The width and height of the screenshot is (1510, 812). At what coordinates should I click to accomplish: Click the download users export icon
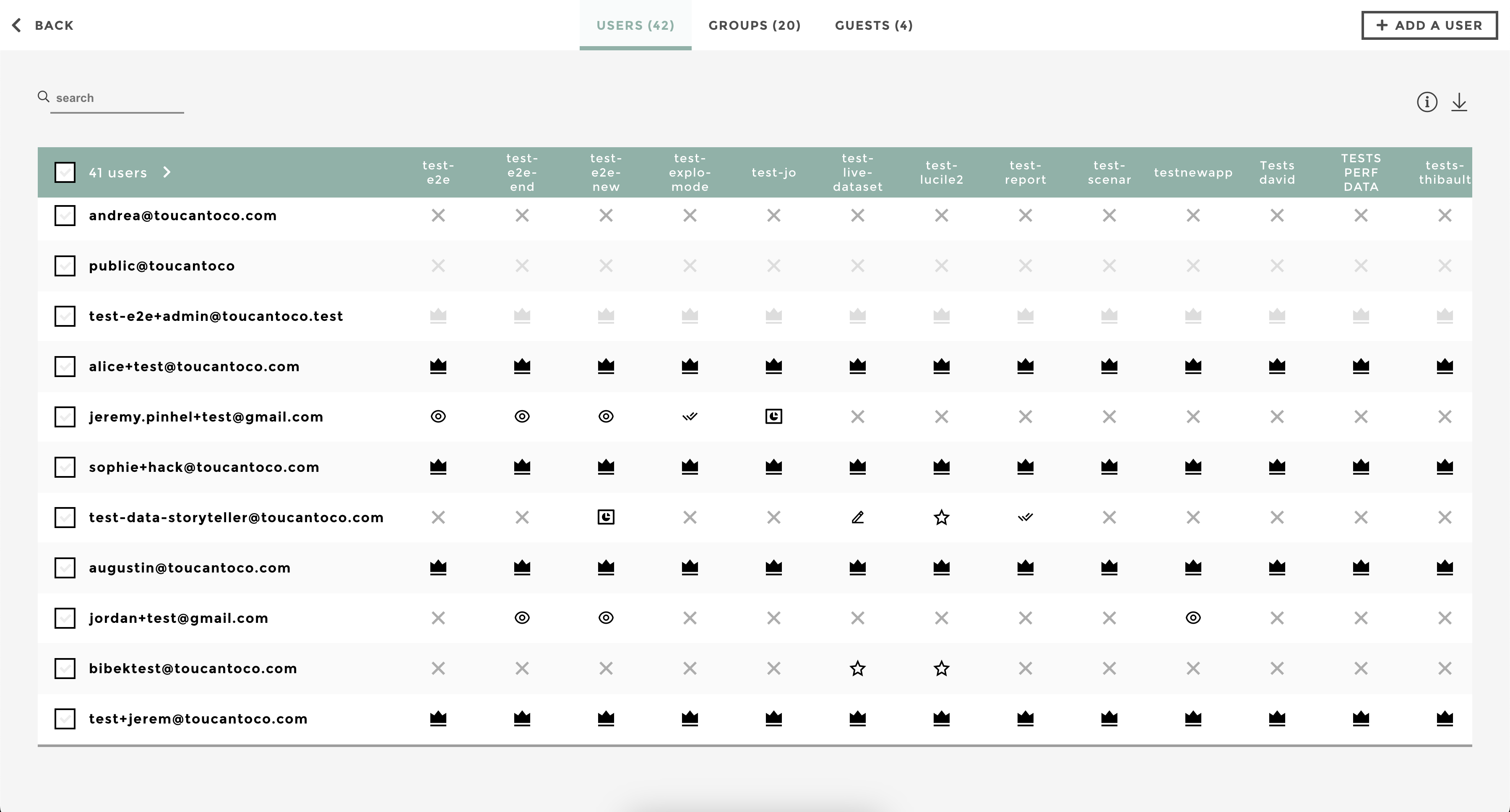(1459, 102)
